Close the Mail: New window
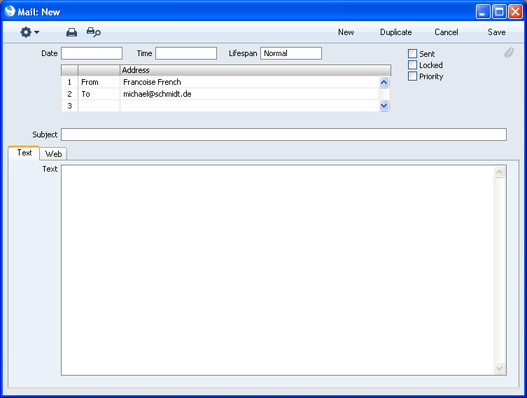 [x=515, y=12]
